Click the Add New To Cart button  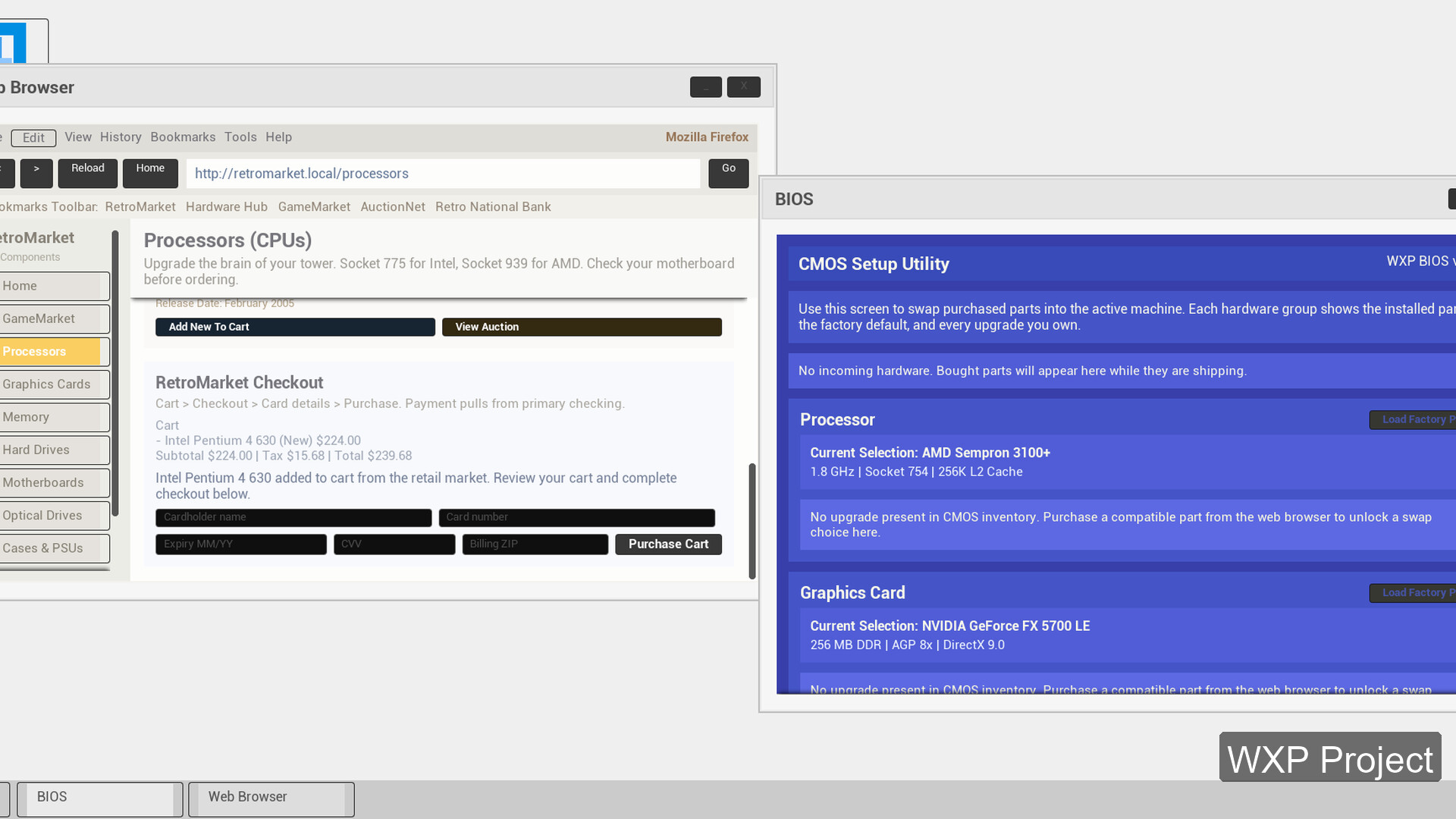point(295,327)
